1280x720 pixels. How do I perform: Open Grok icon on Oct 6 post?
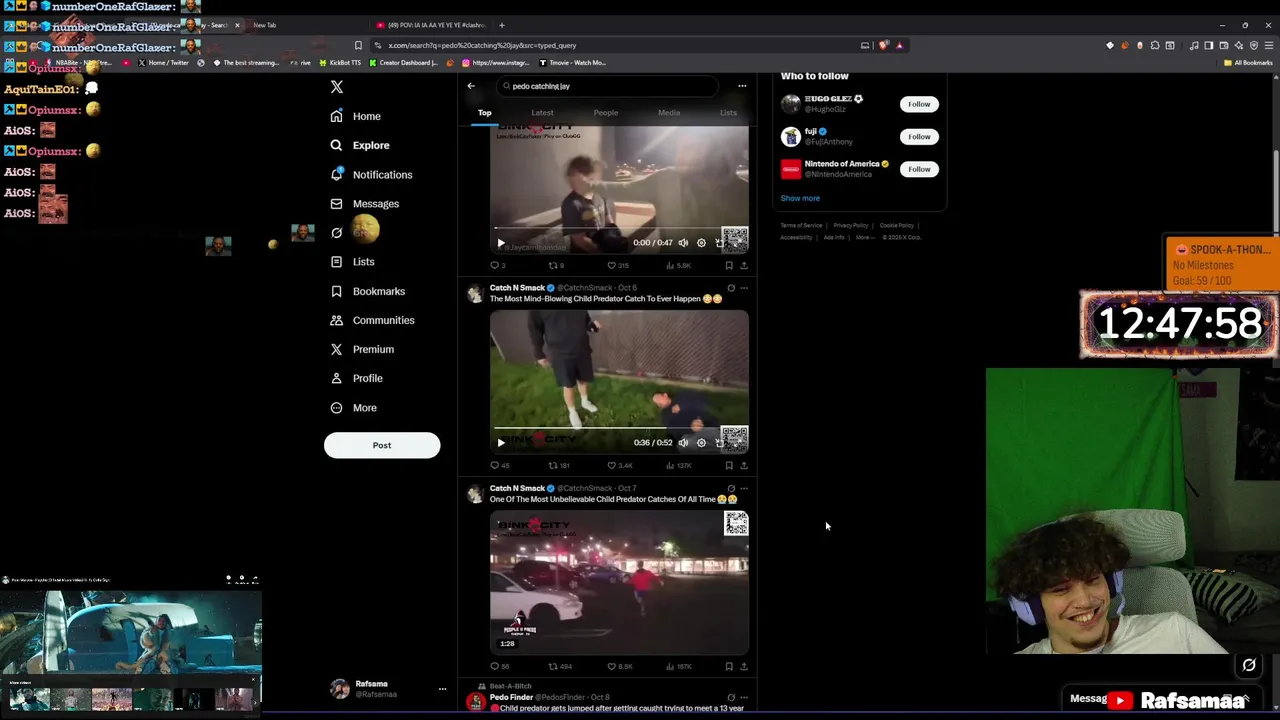pos(731,288)
